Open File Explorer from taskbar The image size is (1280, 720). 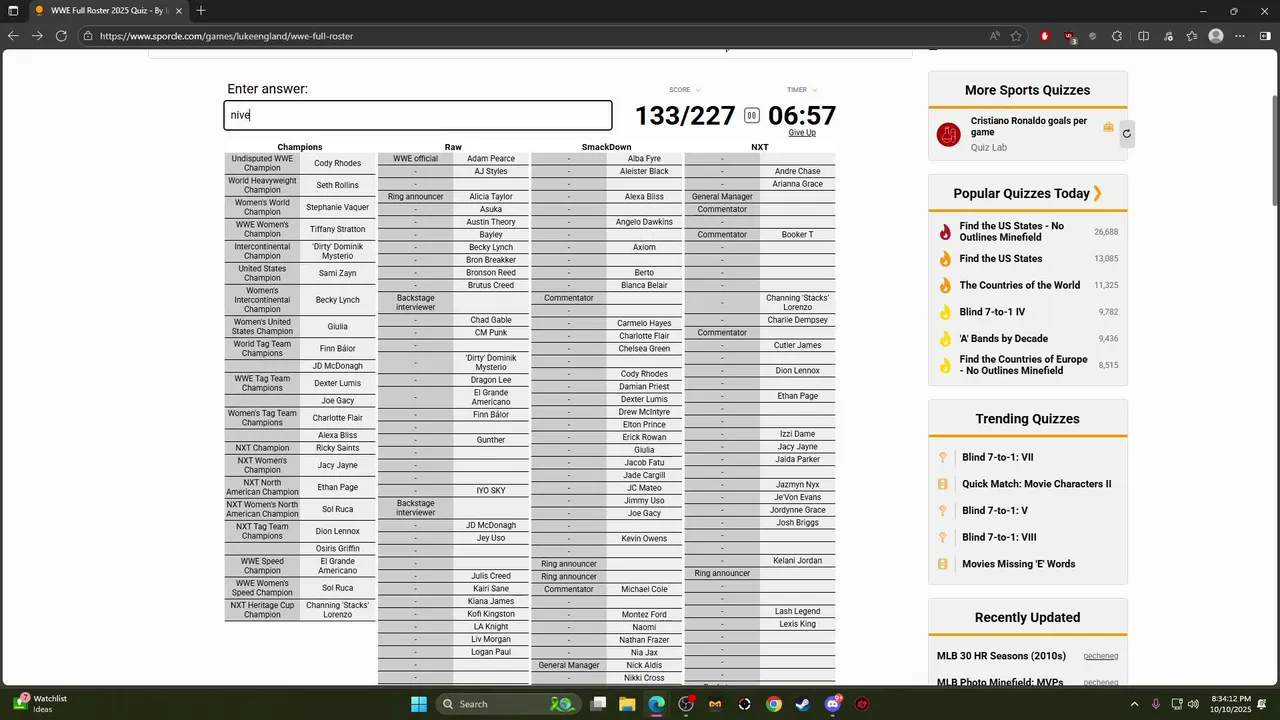coord(627,704)
